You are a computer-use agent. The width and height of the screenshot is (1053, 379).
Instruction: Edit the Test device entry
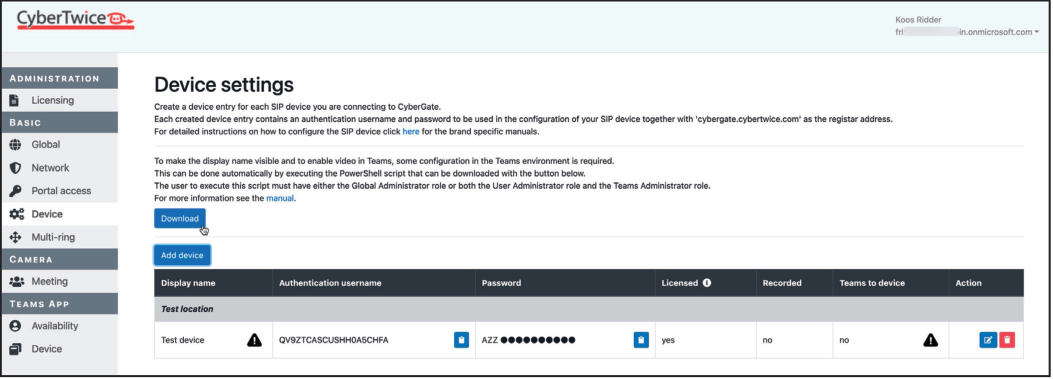click(988, 340)
